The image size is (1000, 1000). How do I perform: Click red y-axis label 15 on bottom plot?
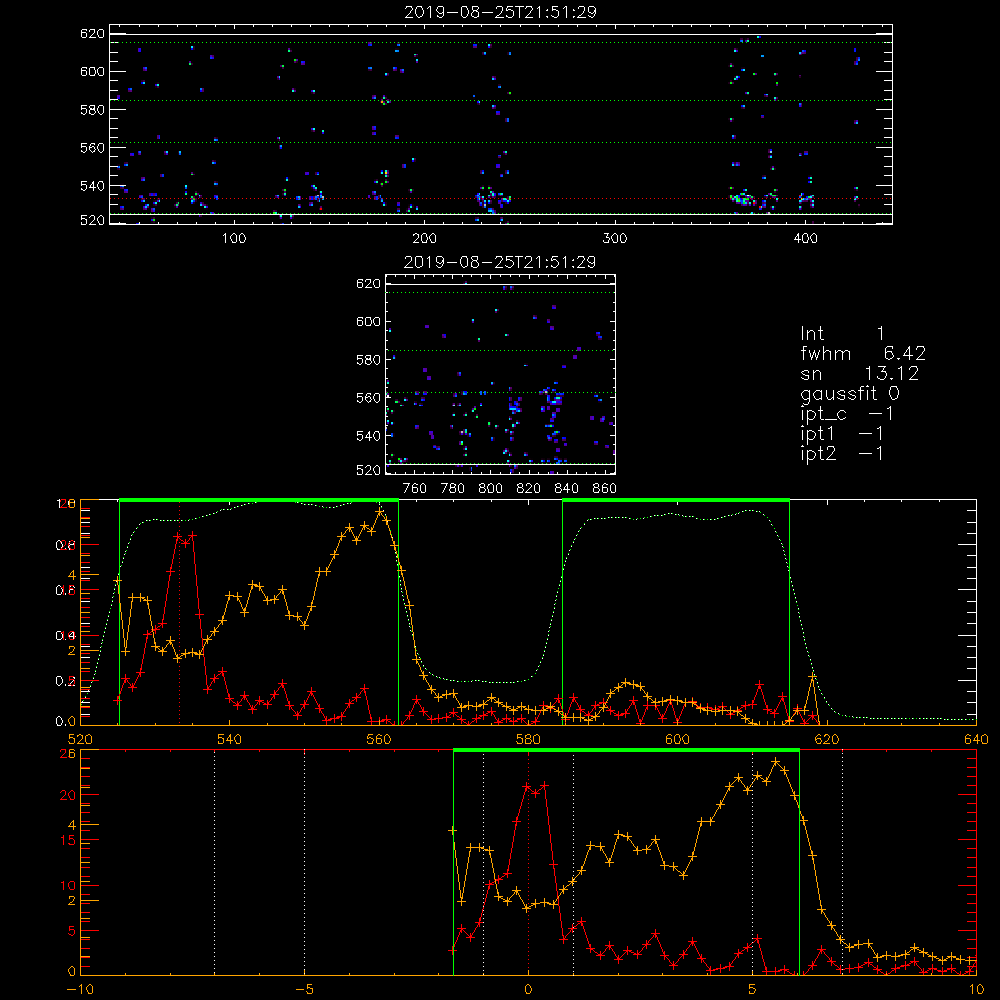(67, 841)
